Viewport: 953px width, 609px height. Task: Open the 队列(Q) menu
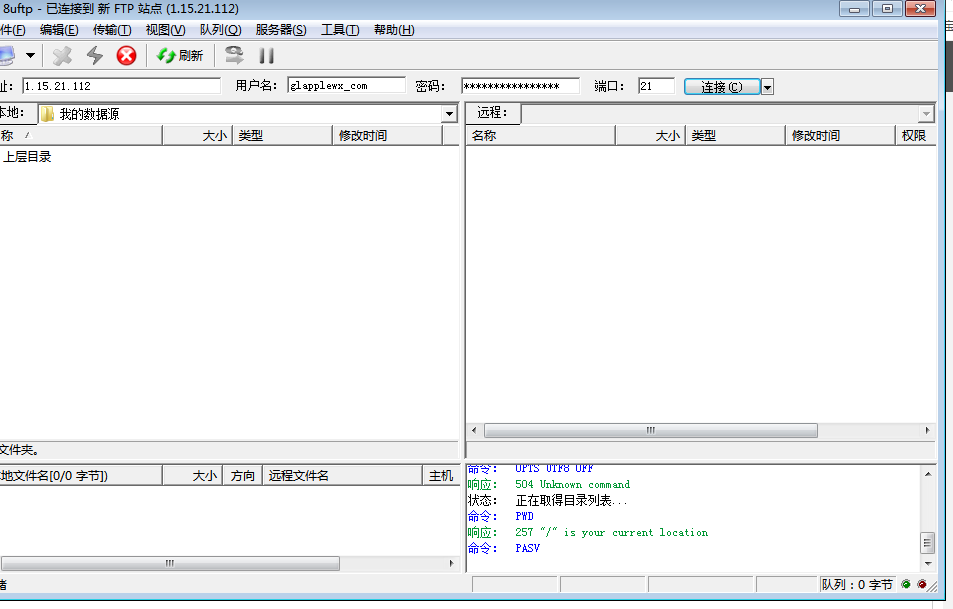point(220,30)
